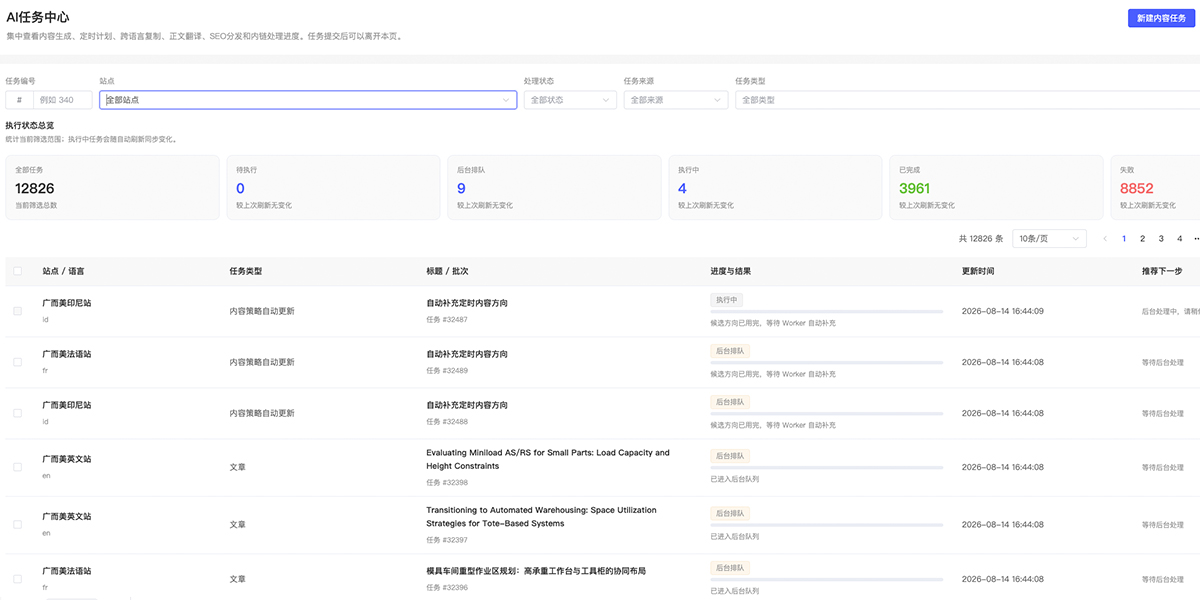
Task: Click the 后台排队 tag for task #32398
Action: 730,456
